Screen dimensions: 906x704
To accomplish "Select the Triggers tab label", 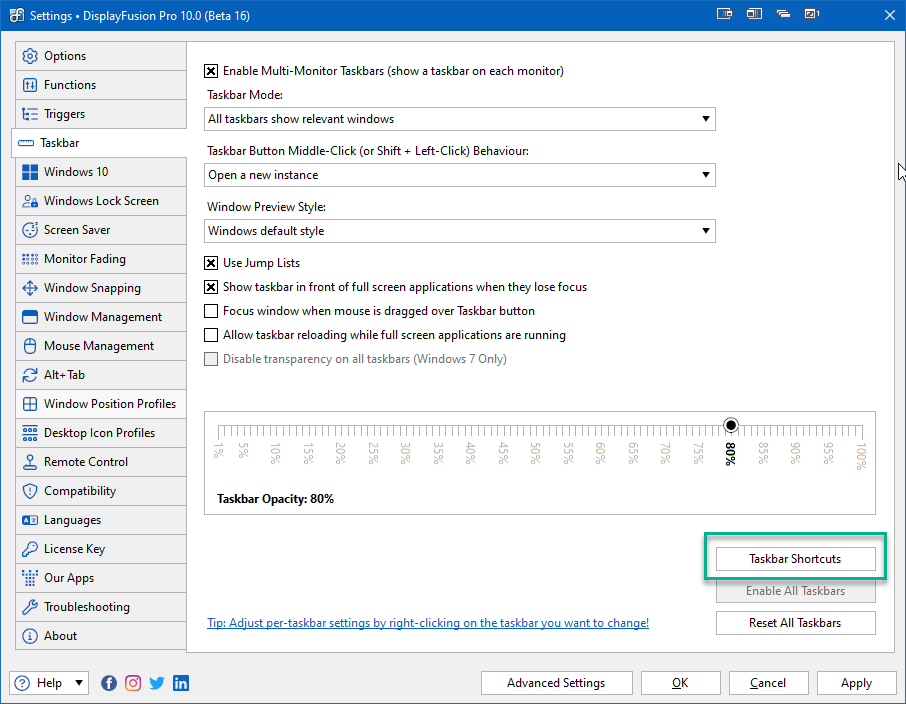I will coord(64,114).
